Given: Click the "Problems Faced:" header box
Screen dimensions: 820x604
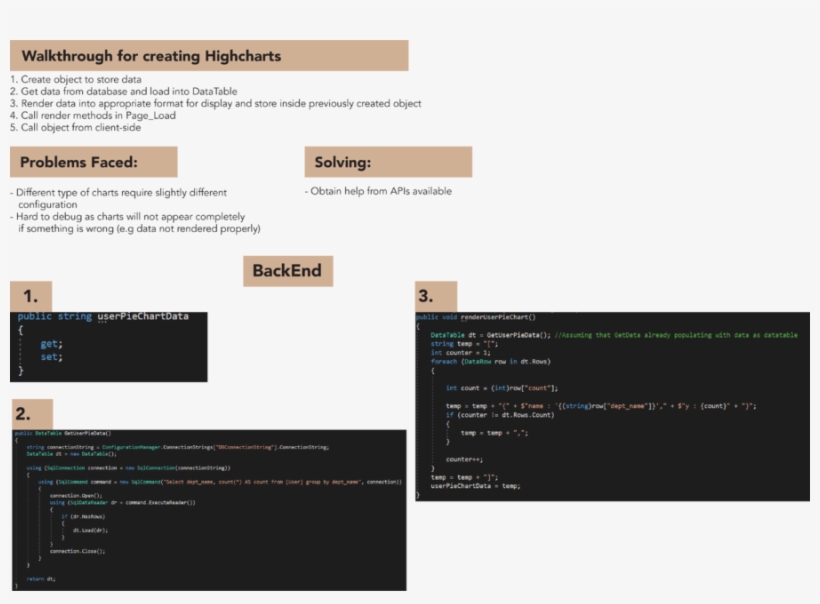Looking at the screenshot, I should [x=93, y=162].
